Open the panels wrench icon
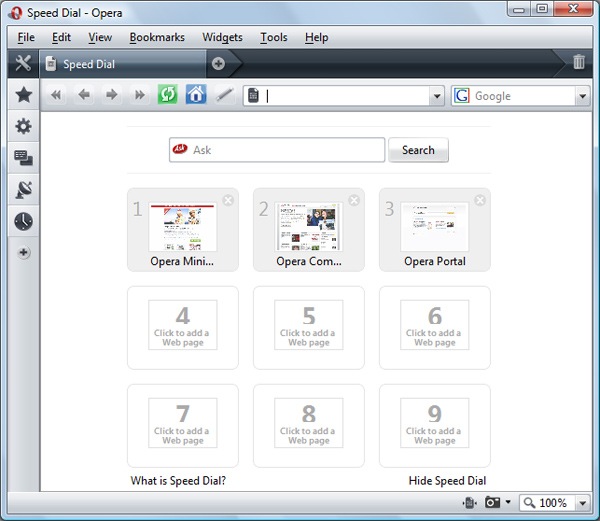The height and width of the screenshot is (521, 600). 23,63
